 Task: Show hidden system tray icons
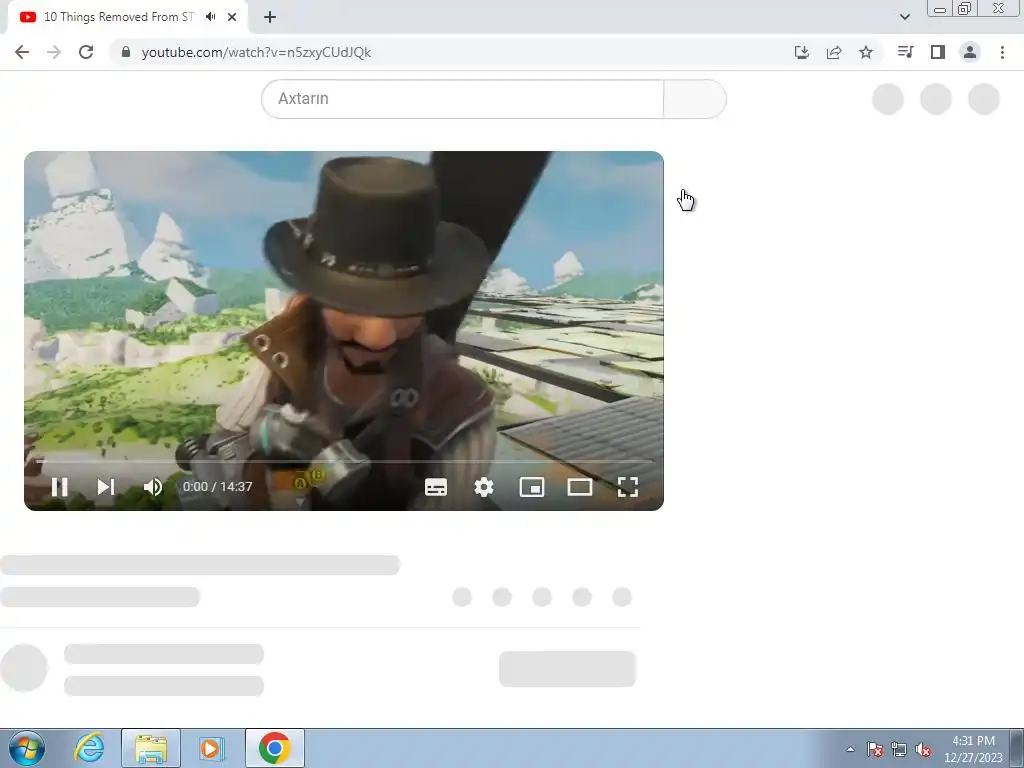(x=850, y=750)
